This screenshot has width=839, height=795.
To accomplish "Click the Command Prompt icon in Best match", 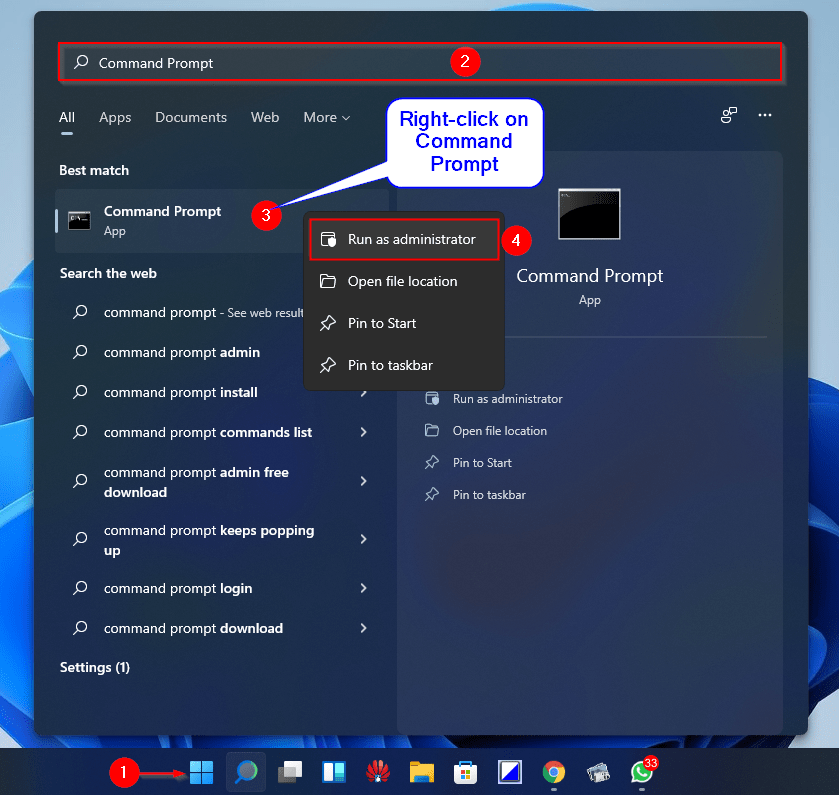I will tap(79, 220).
